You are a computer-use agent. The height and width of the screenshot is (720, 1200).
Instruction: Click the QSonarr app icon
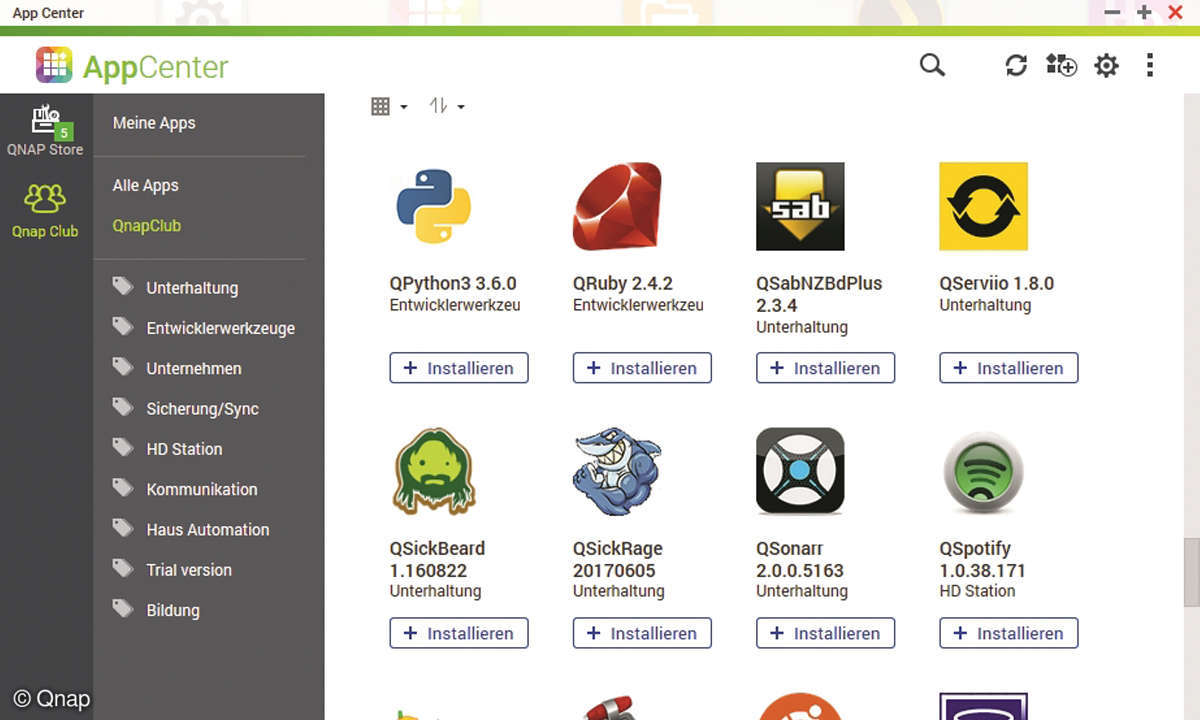(800, 472)
